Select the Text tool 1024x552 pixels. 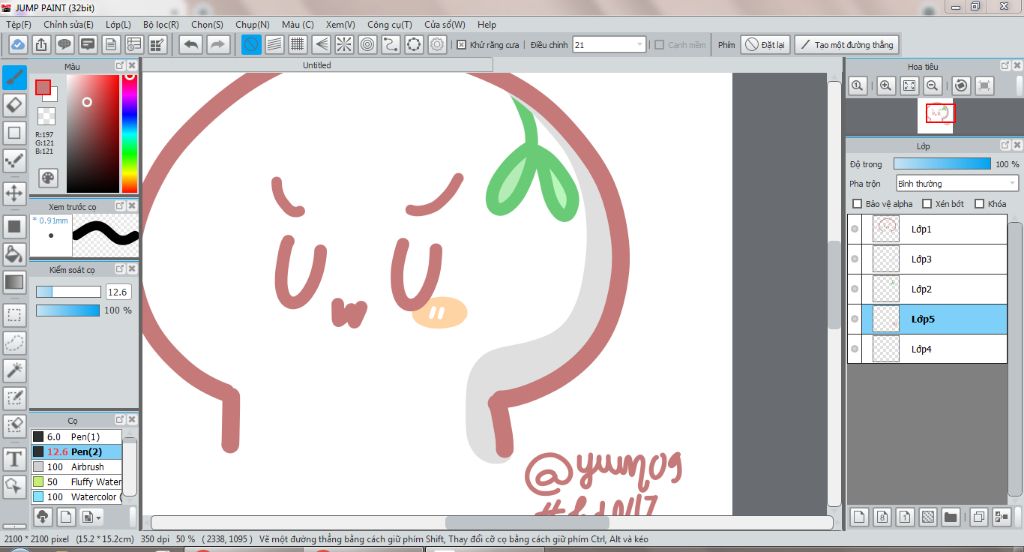[14, 459]
